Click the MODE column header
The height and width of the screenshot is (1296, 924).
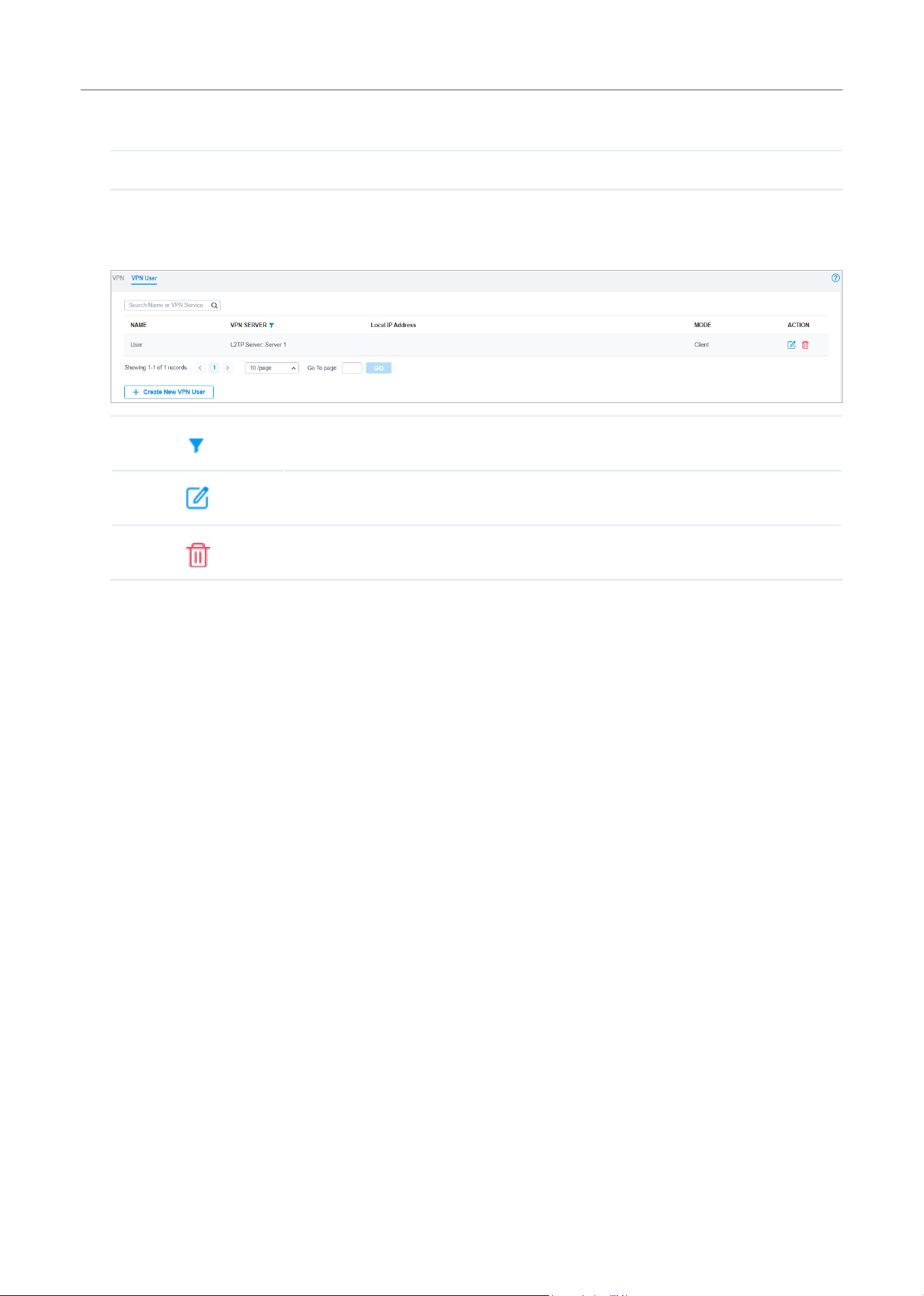(703, 325)
